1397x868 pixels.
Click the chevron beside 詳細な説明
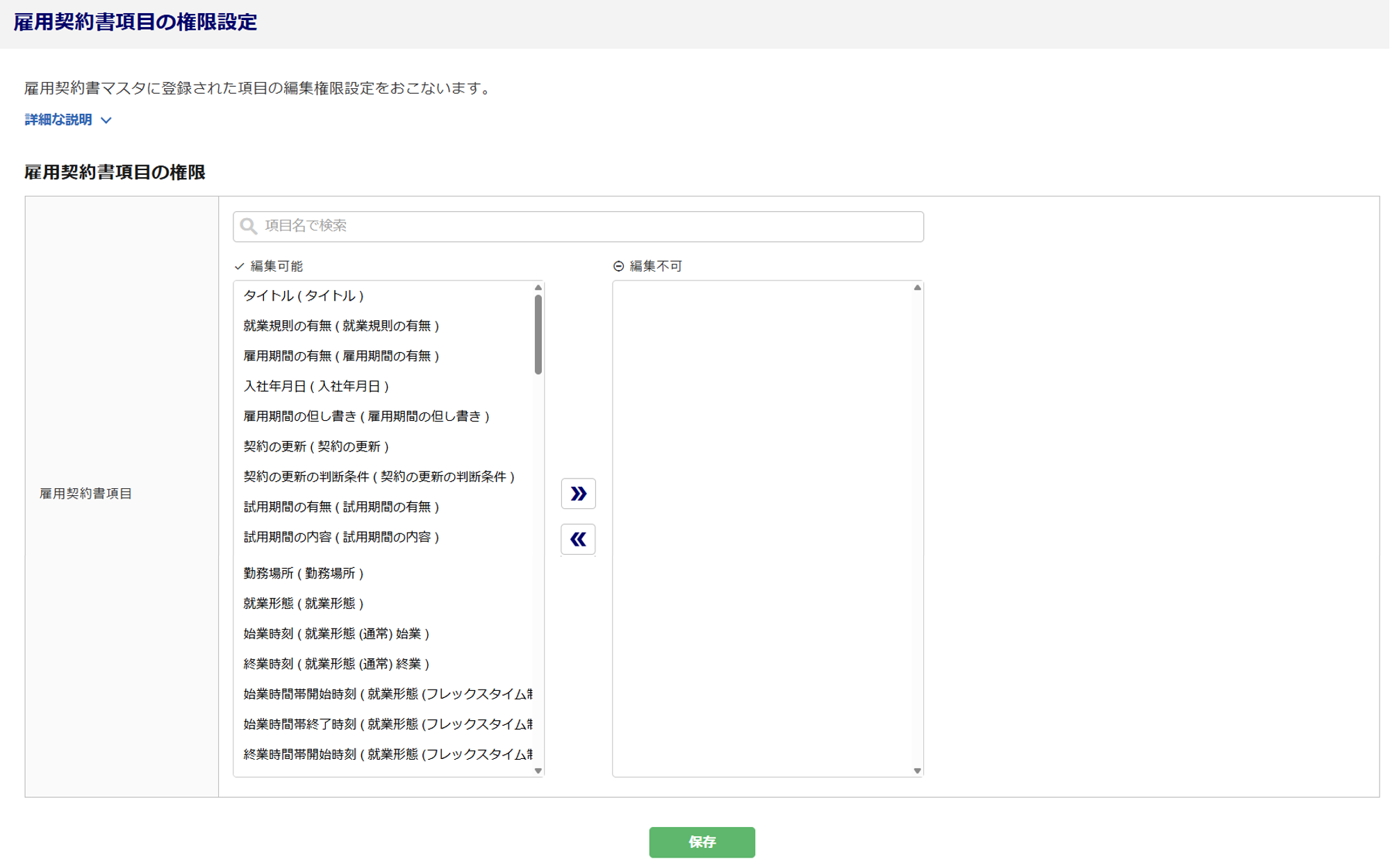click(106, 120)
